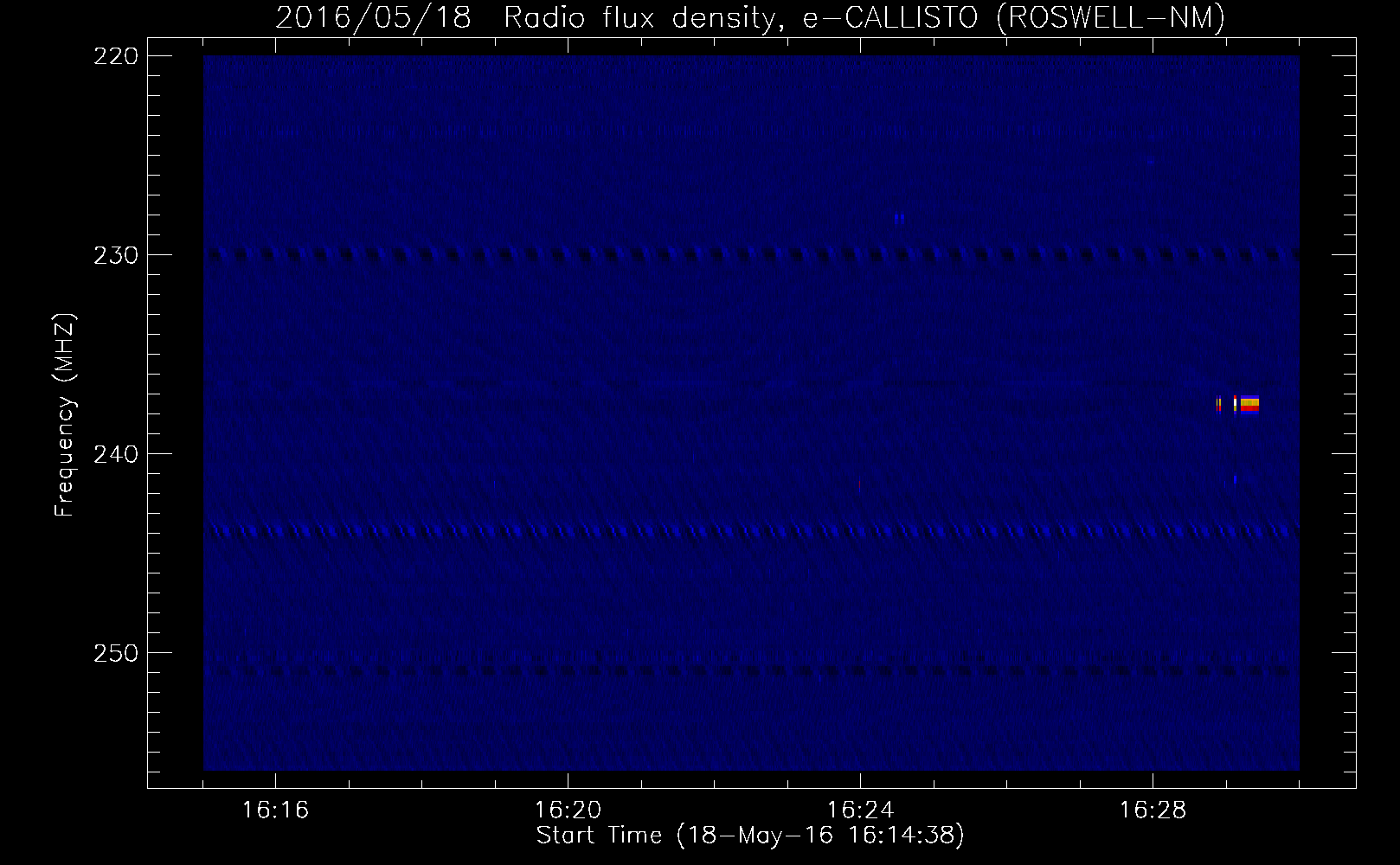Click the 'Start Time (18-May-16 16:14:38)' label
The image size is (1400, 865).
pos(750,835)
